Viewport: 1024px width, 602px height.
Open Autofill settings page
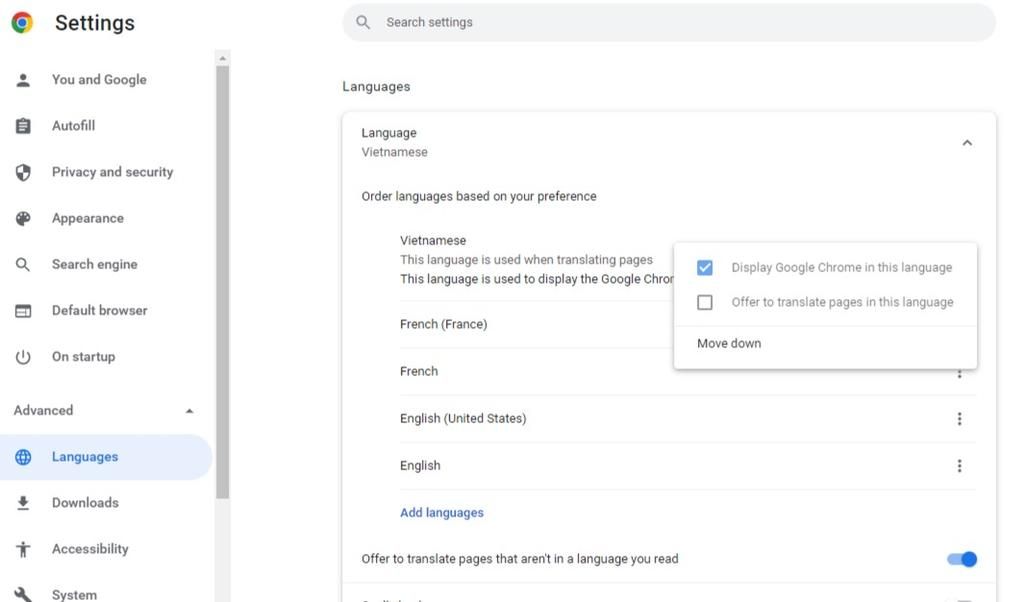point(73,125)
